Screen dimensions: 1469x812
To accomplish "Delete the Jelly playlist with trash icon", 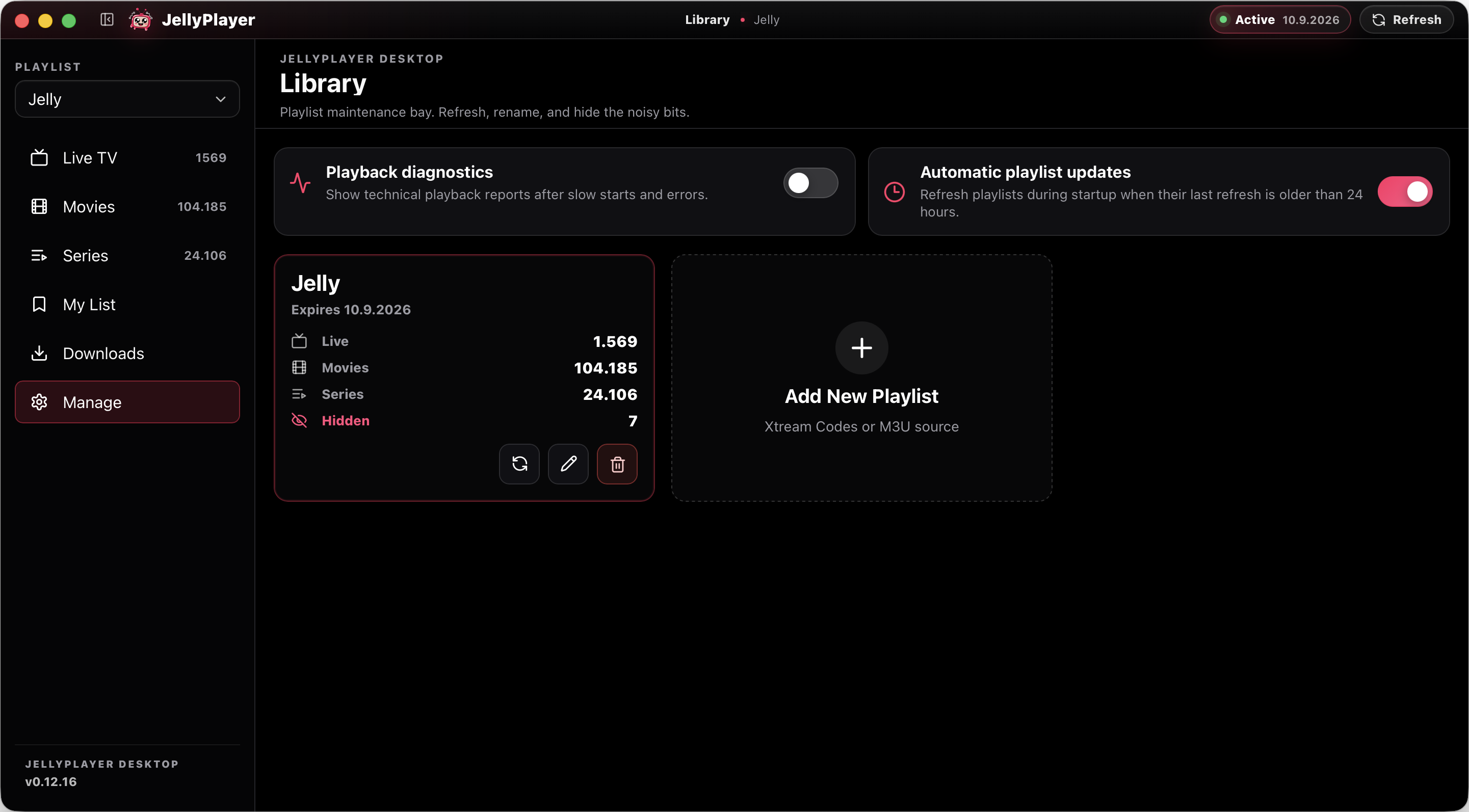I will click(617, 464).
